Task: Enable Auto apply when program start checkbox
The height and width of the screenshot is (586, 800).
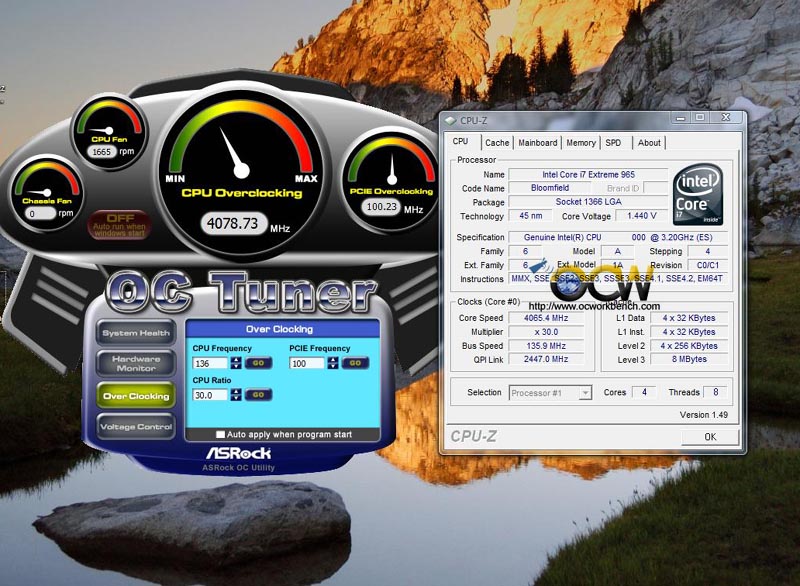Action: tap(220, 435)
